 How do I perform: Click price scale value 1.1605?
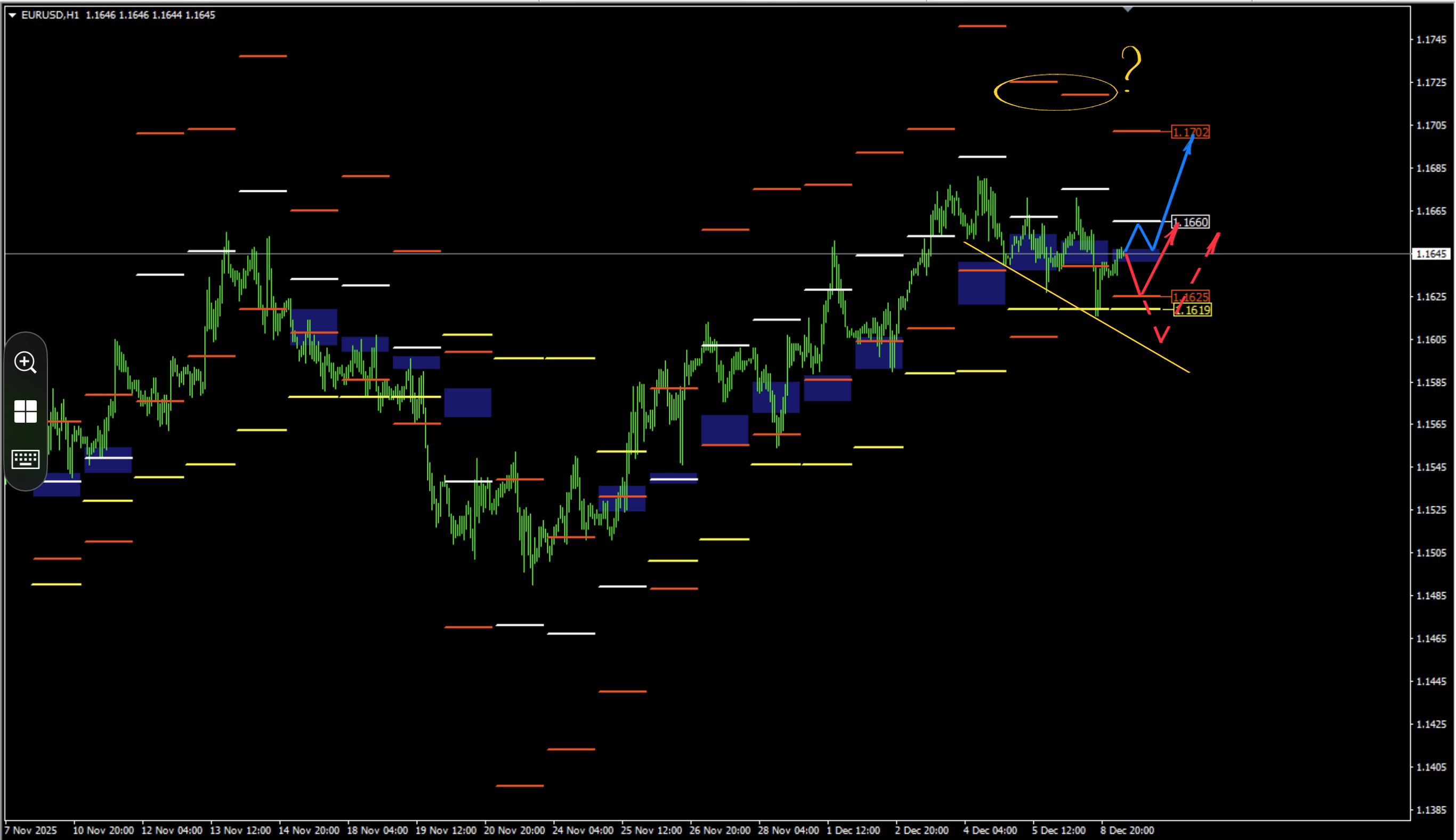1431,340
